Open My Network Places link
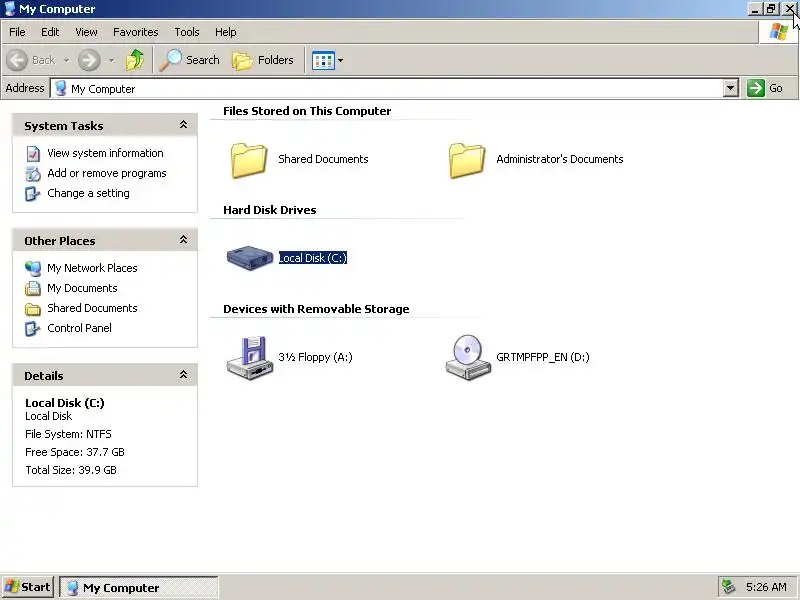Screen dimensions: 800x600 click(92, 268)
